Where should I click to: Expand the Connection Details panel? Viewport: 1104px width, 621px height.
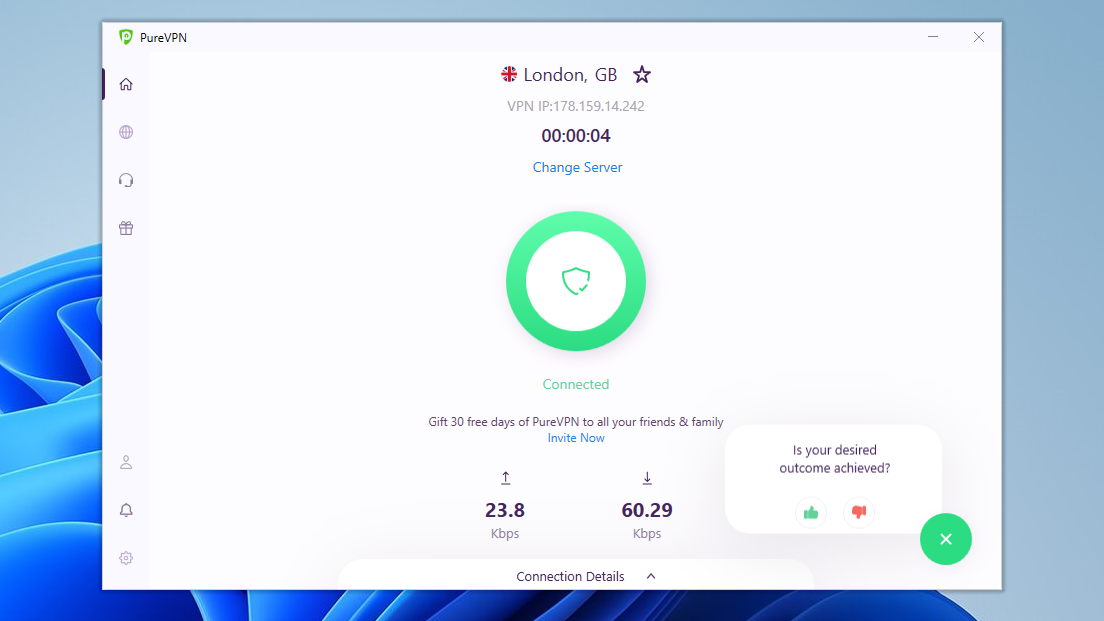click(x=576, y=576)
